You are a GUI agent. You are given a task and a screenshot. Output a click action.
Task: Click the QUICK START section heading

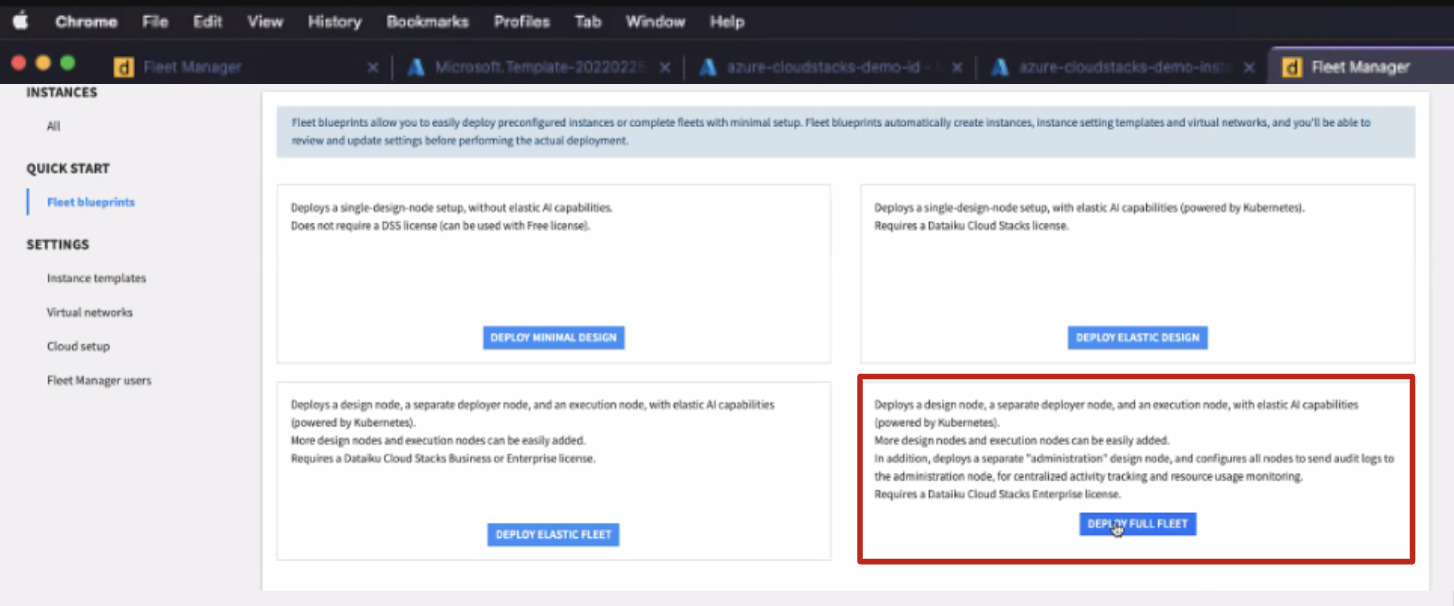68,168
